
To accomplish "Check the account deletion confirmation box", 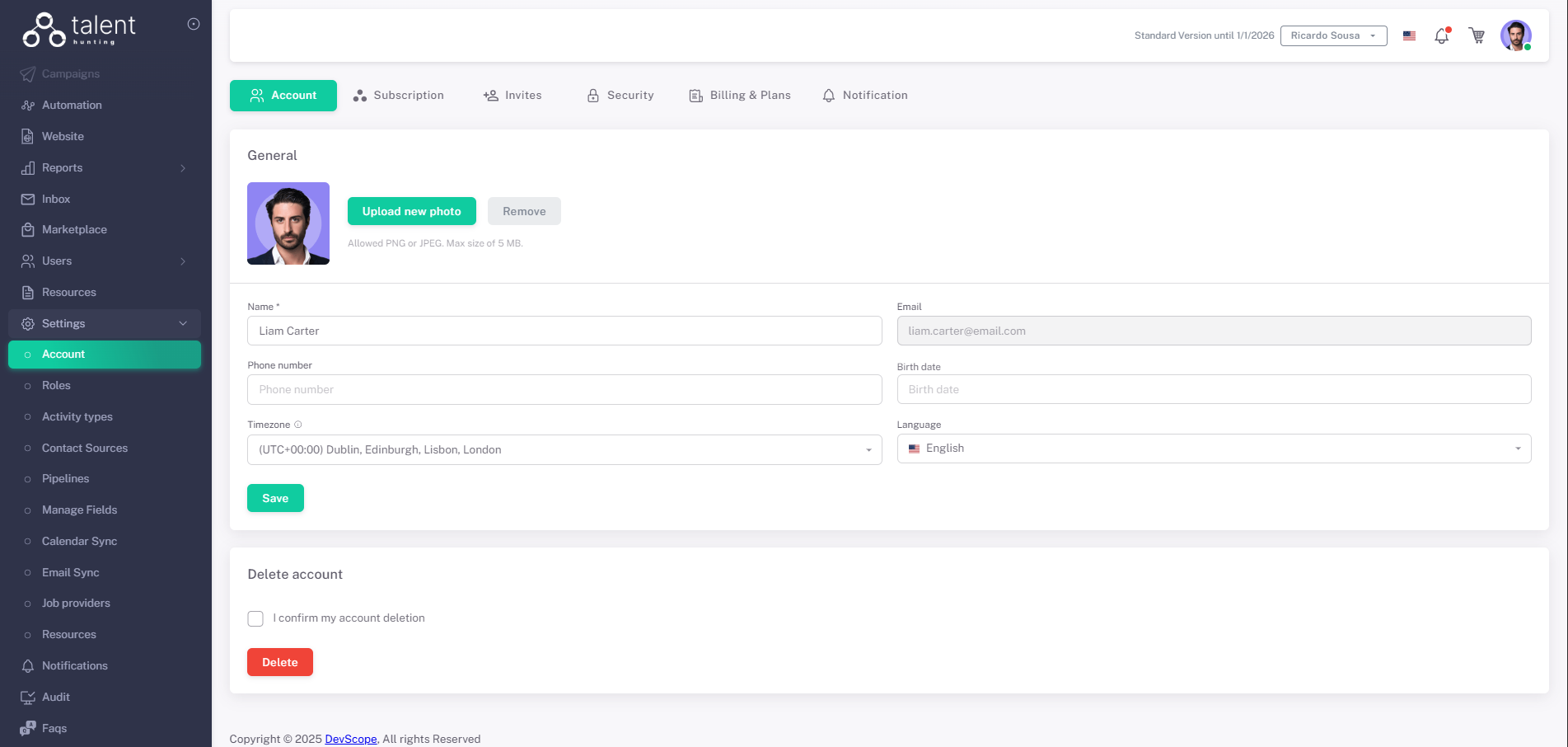I will point(255,618).
